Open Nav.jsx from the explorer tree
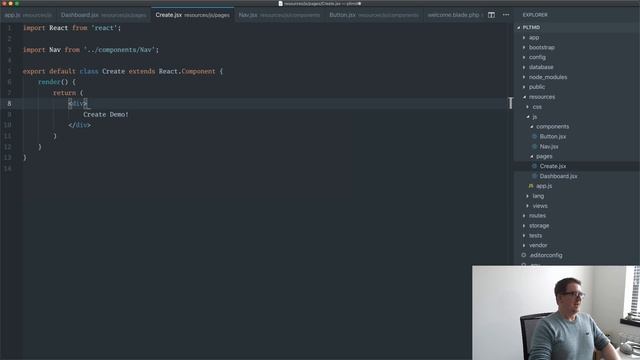The height and width of the screenshot is (360, 640). [549, 146]
